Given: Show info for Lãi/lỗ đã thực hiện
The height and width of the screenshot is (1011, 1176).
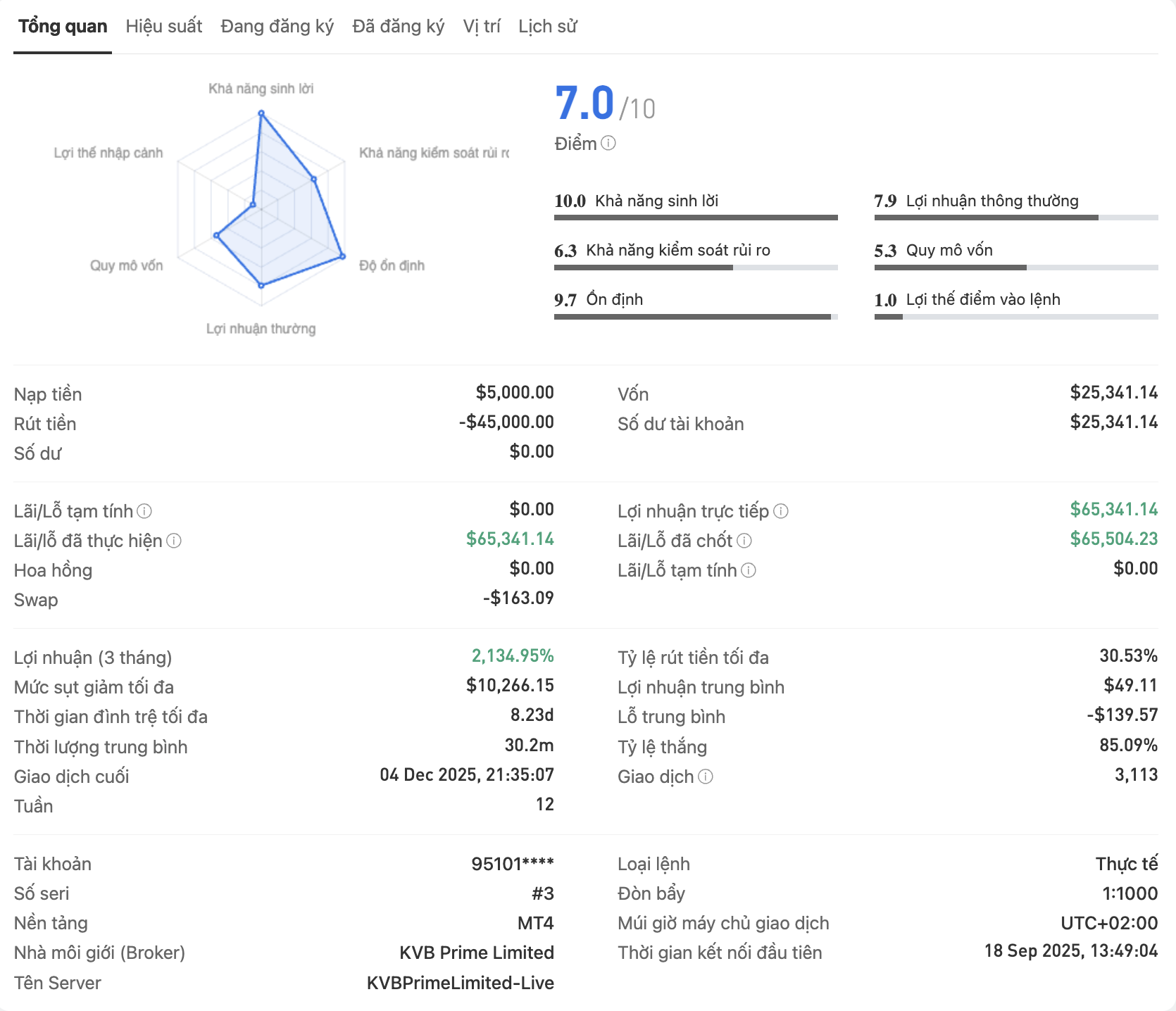Looking at the screenshot, I should pyautogui.click(x=174, y=540).
